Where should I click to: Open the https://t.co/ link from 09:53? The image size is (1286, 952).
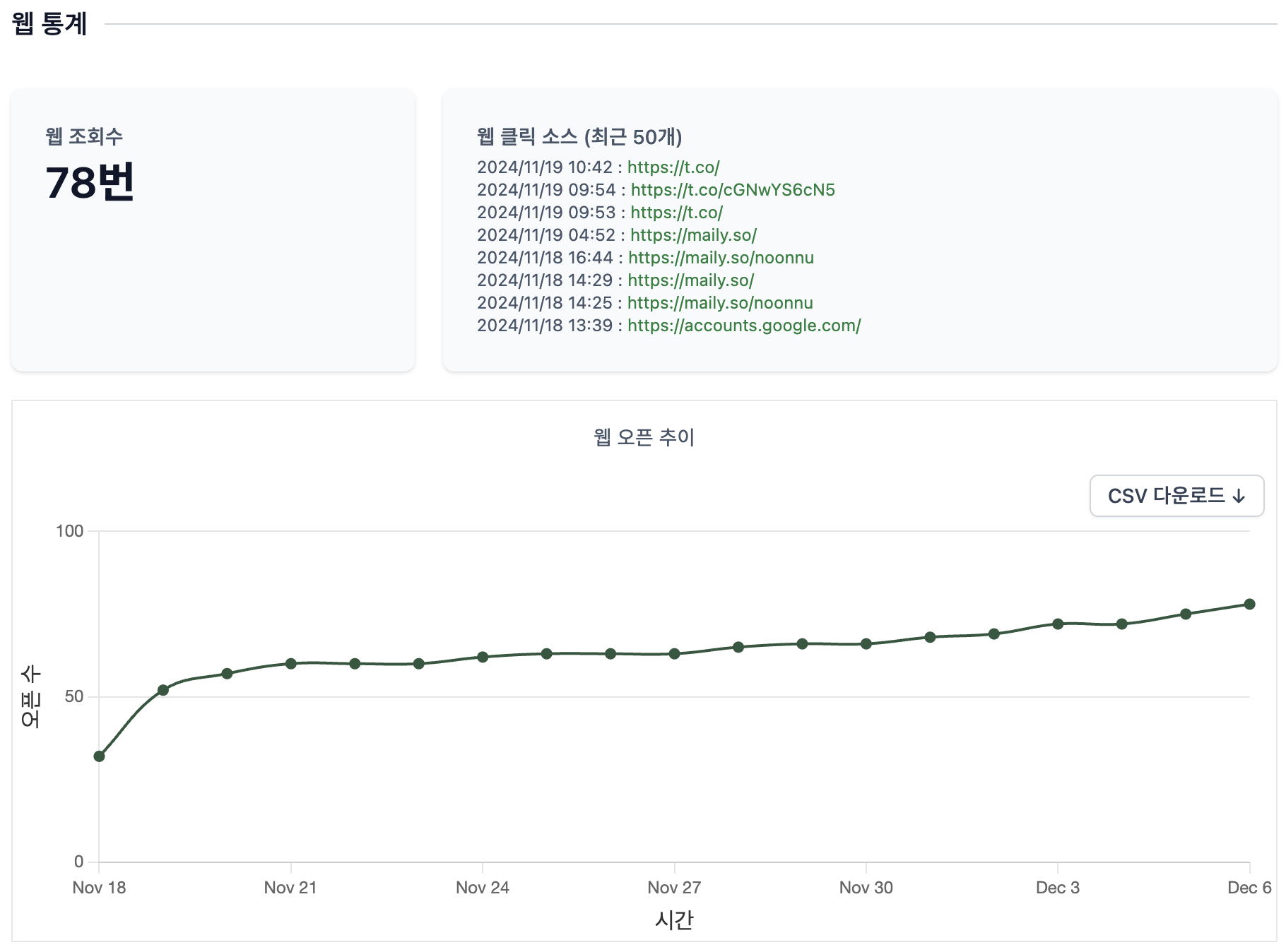[676, 213]
